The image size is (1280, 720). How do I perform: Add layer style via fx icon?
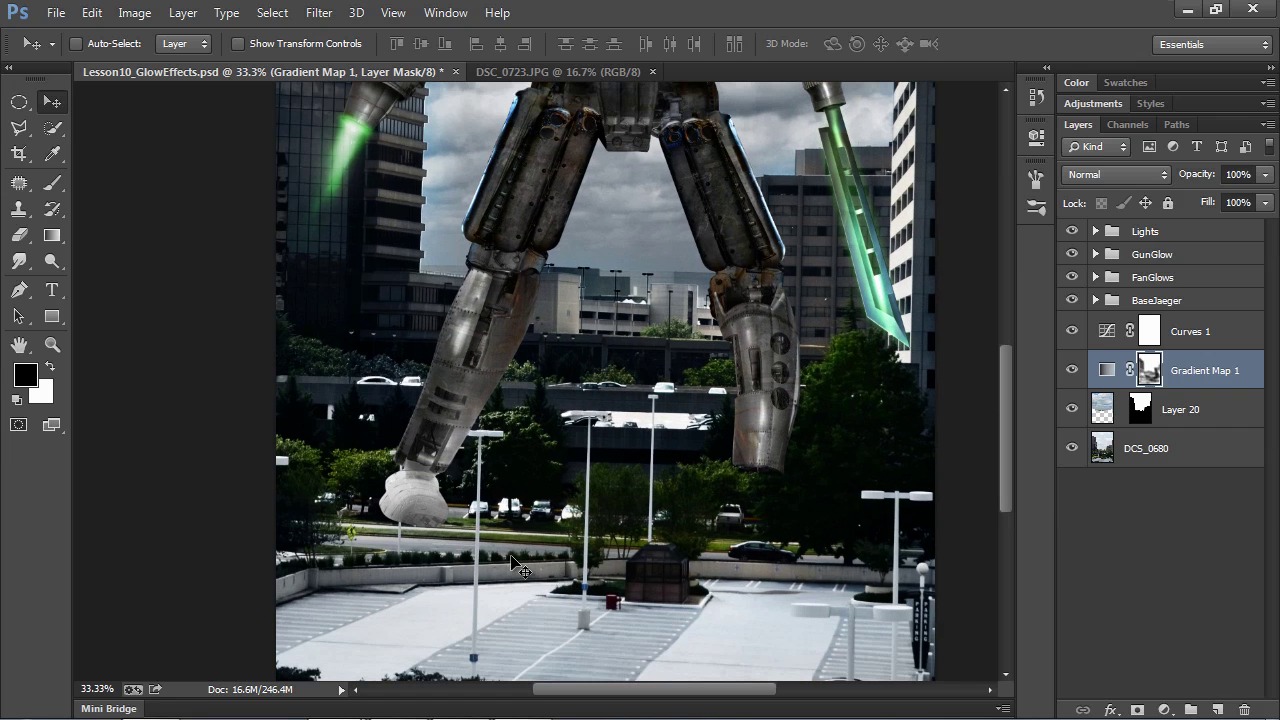point(1110,710)
